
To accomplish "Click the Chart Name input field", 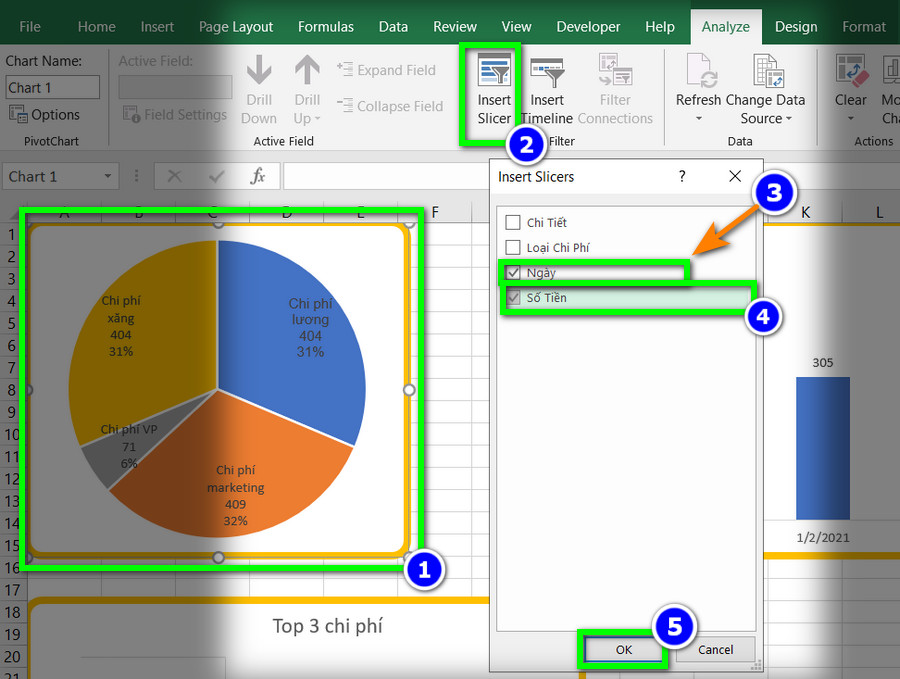I will click(x=52, y=87).
